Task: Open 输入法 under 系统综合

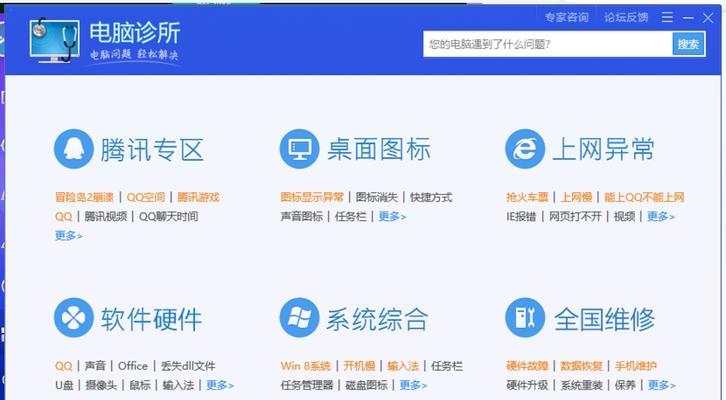Action: (403, 366)
